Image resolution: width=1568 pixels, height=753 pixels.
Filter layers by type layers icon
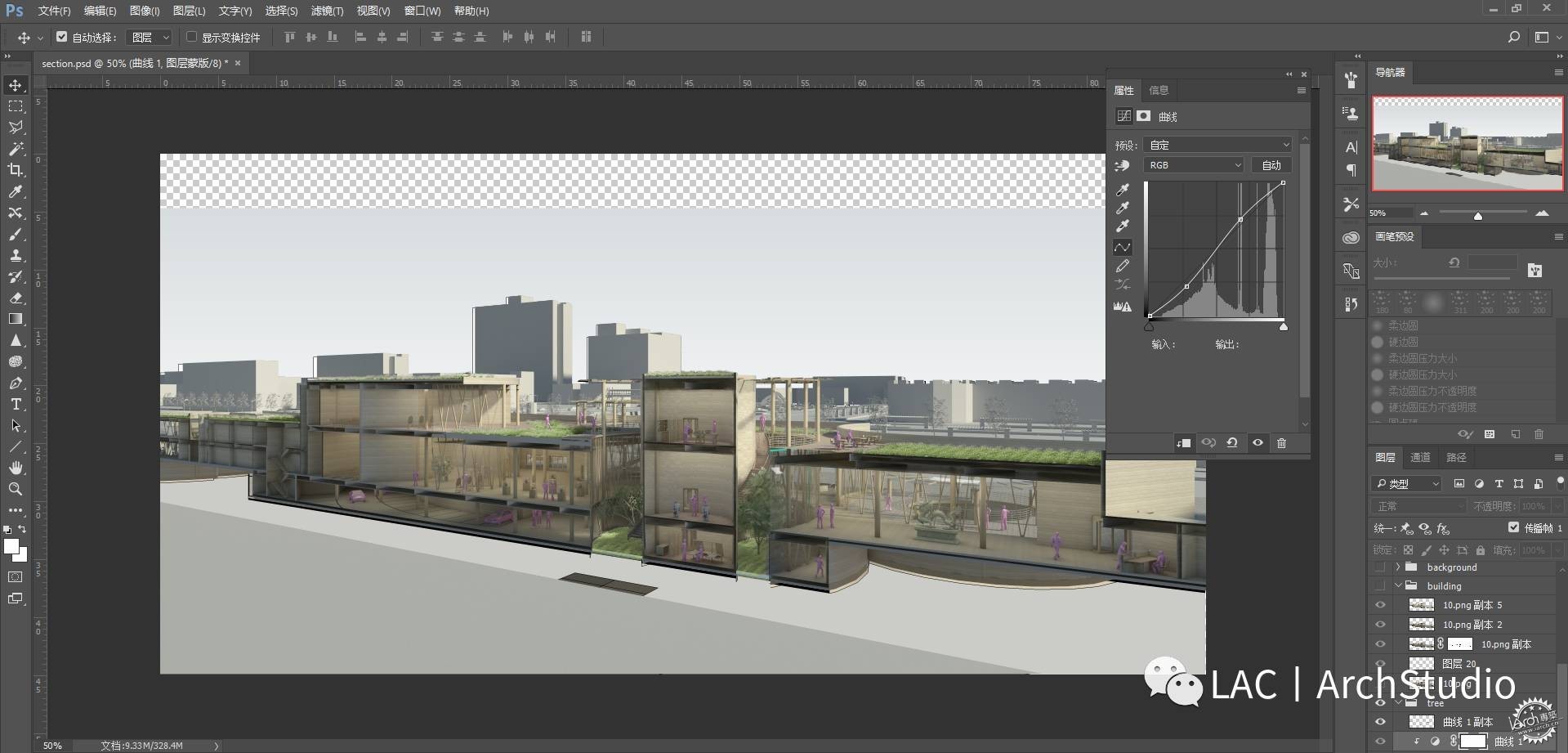1499,484
